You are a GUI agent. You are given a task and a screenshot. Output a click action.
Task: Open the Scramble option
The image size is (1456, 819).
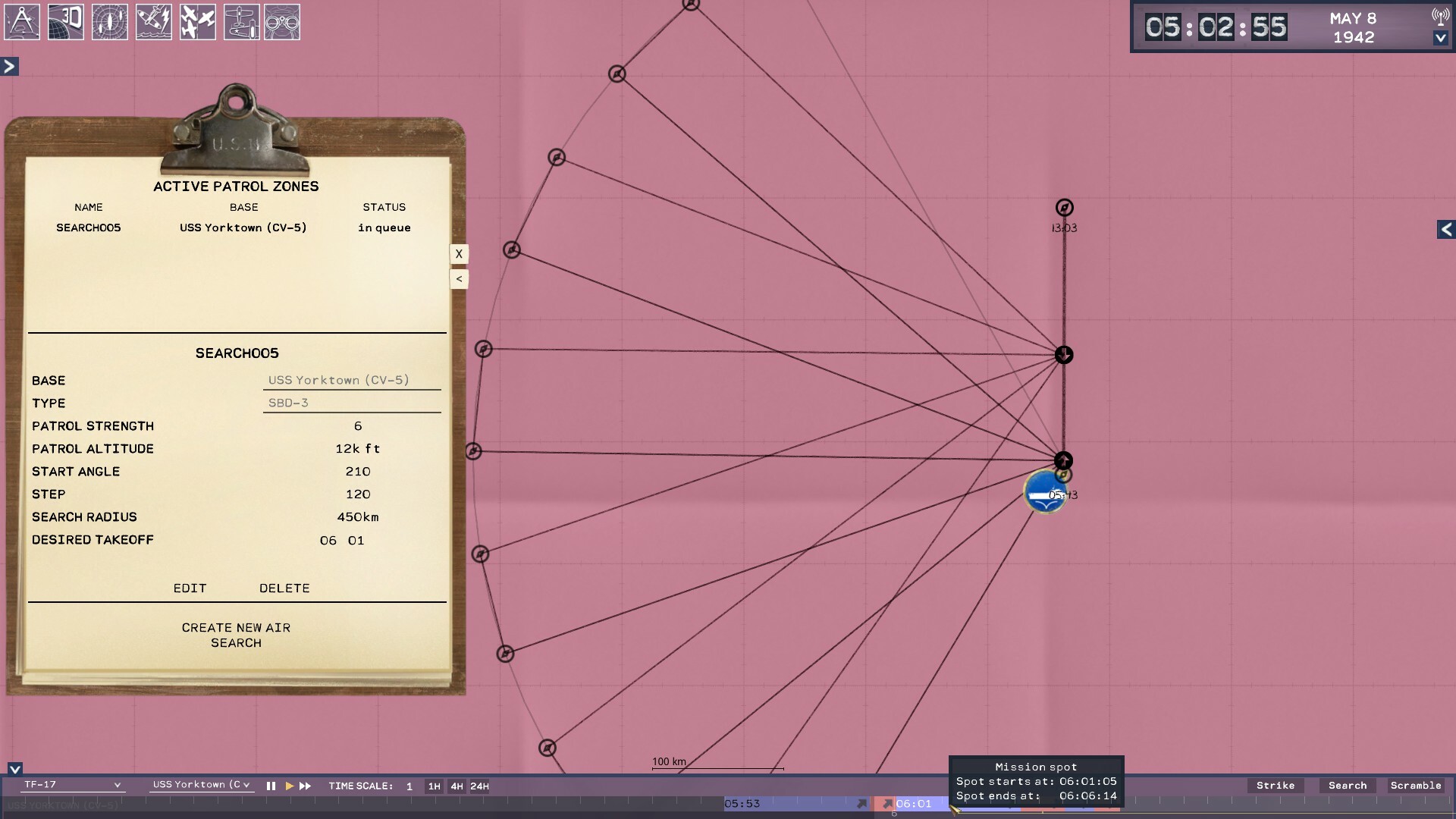1417,786
